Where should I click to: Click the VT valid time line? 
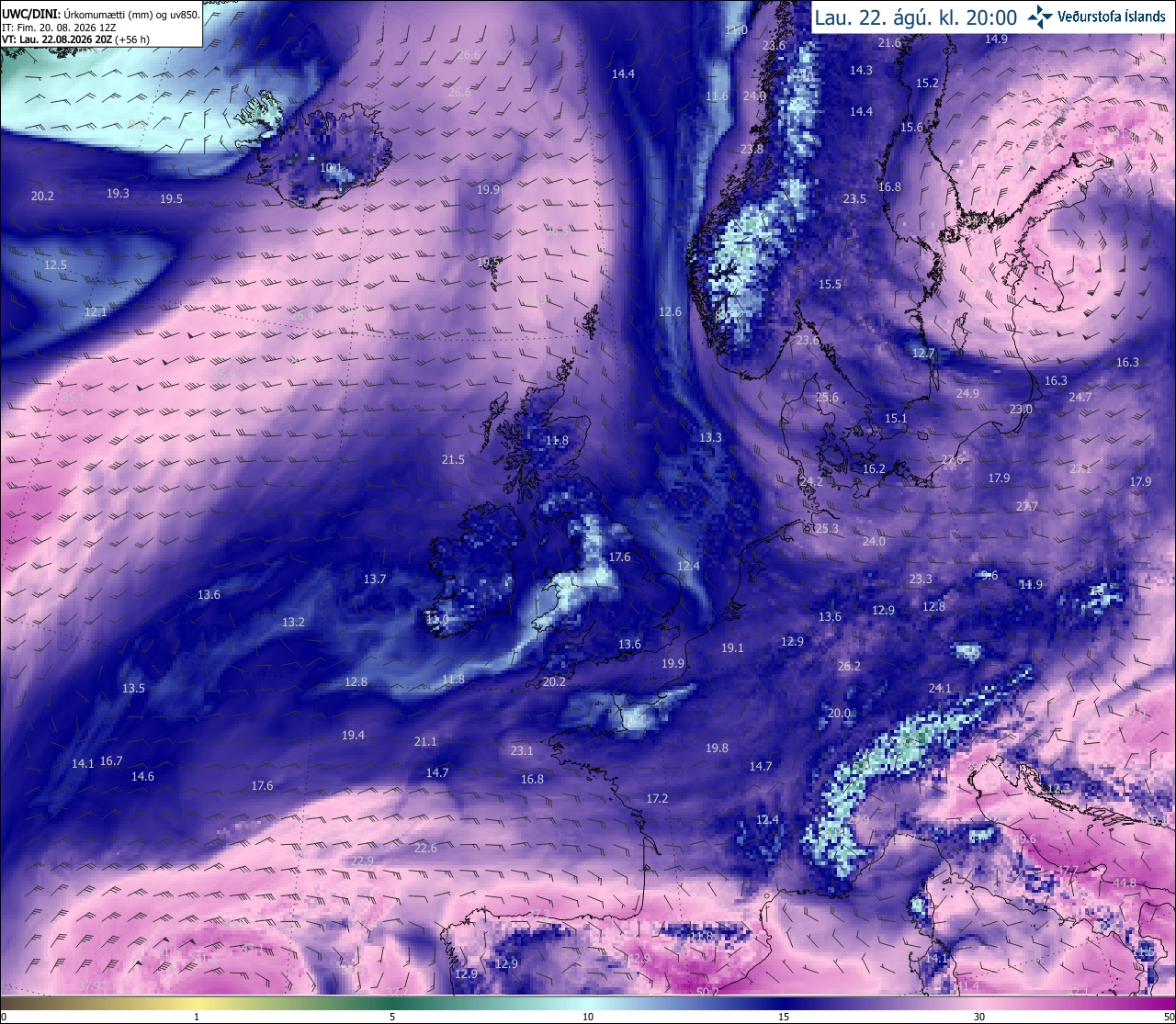[75, 39]
